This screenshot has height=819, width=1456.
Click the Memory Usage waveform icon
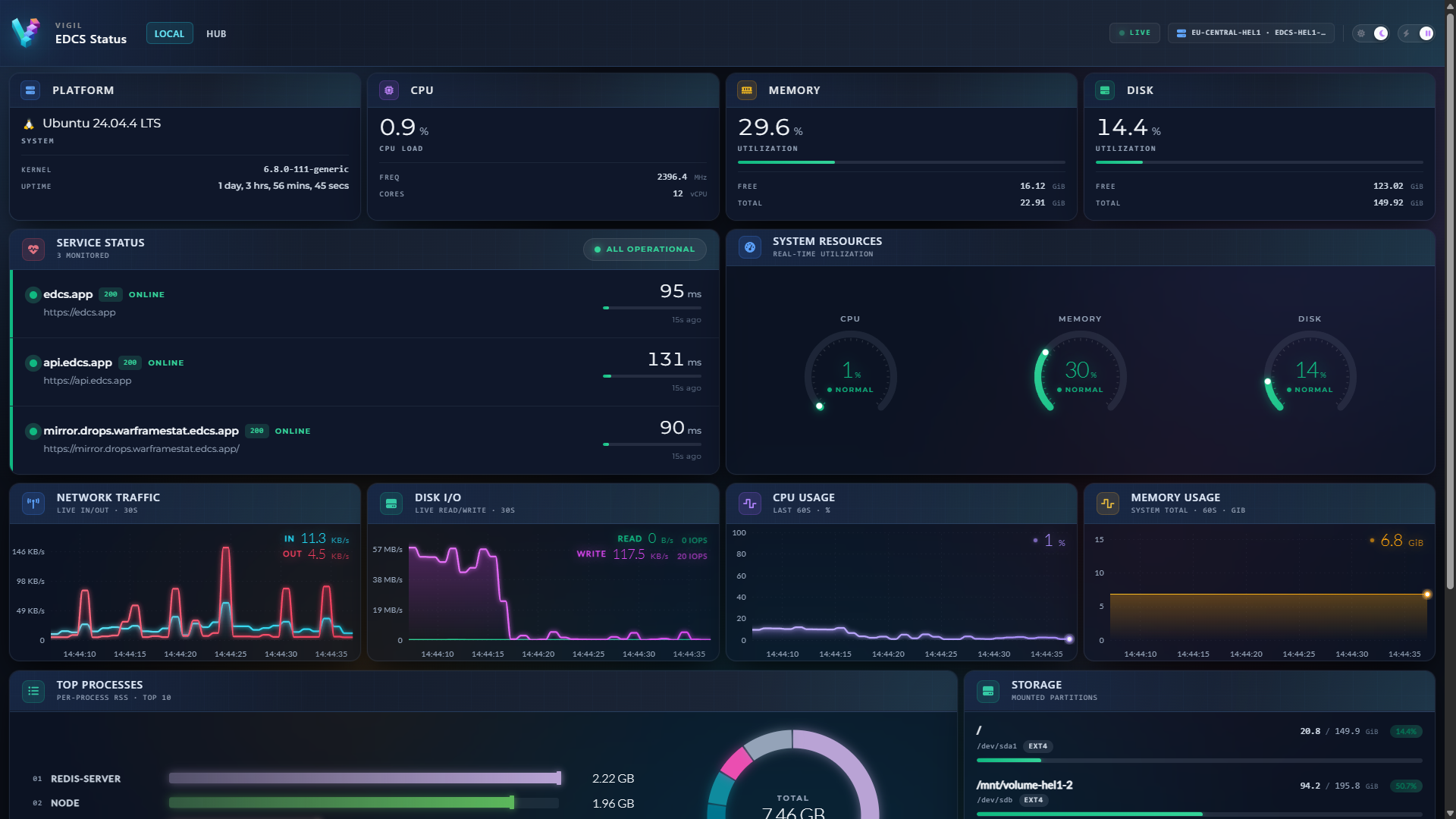coord(1108,504)
